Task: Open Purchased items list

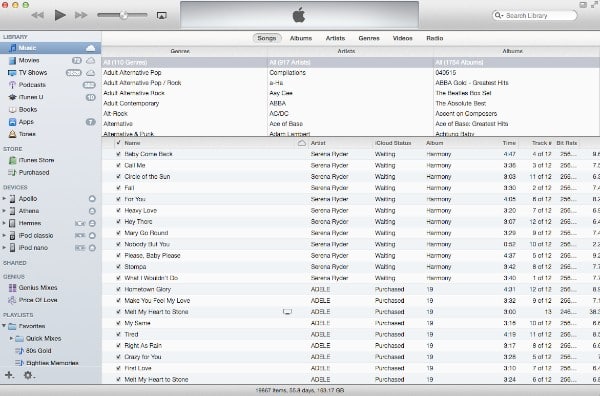Action: [34, 172]
